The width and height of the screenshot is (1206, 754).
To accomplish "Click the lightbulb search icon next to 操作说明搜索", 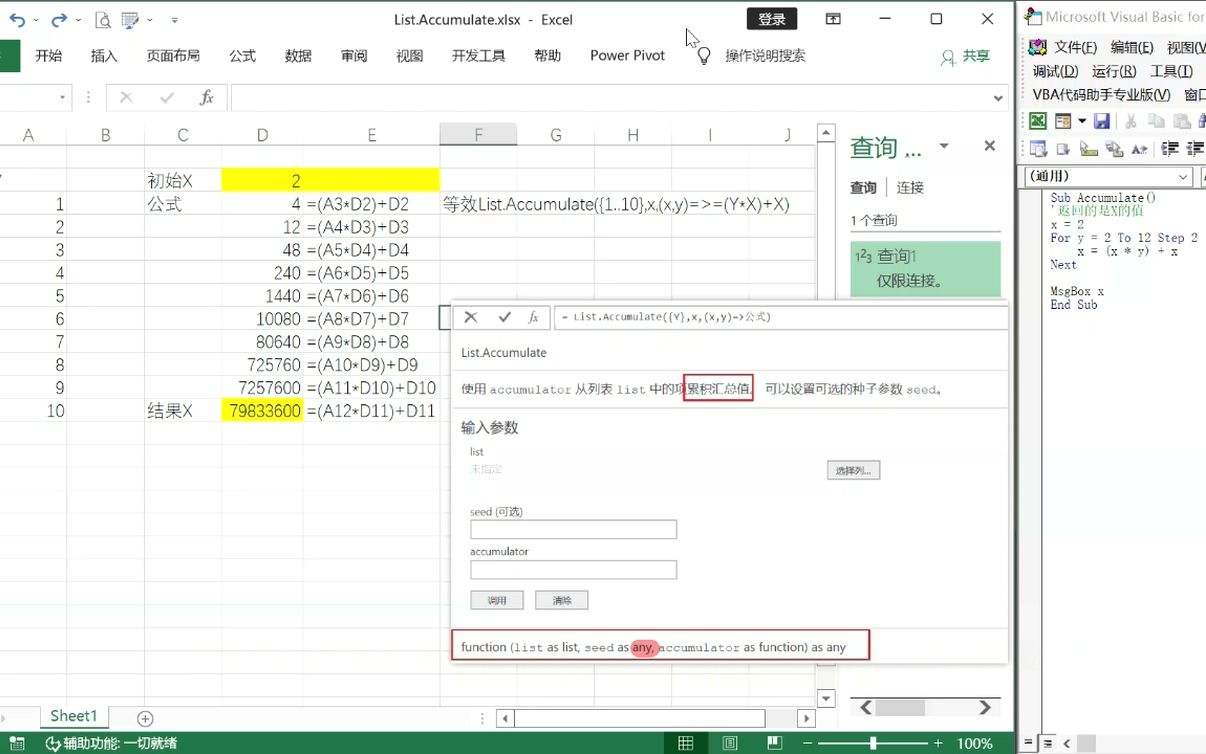I will tap(703, 56).
